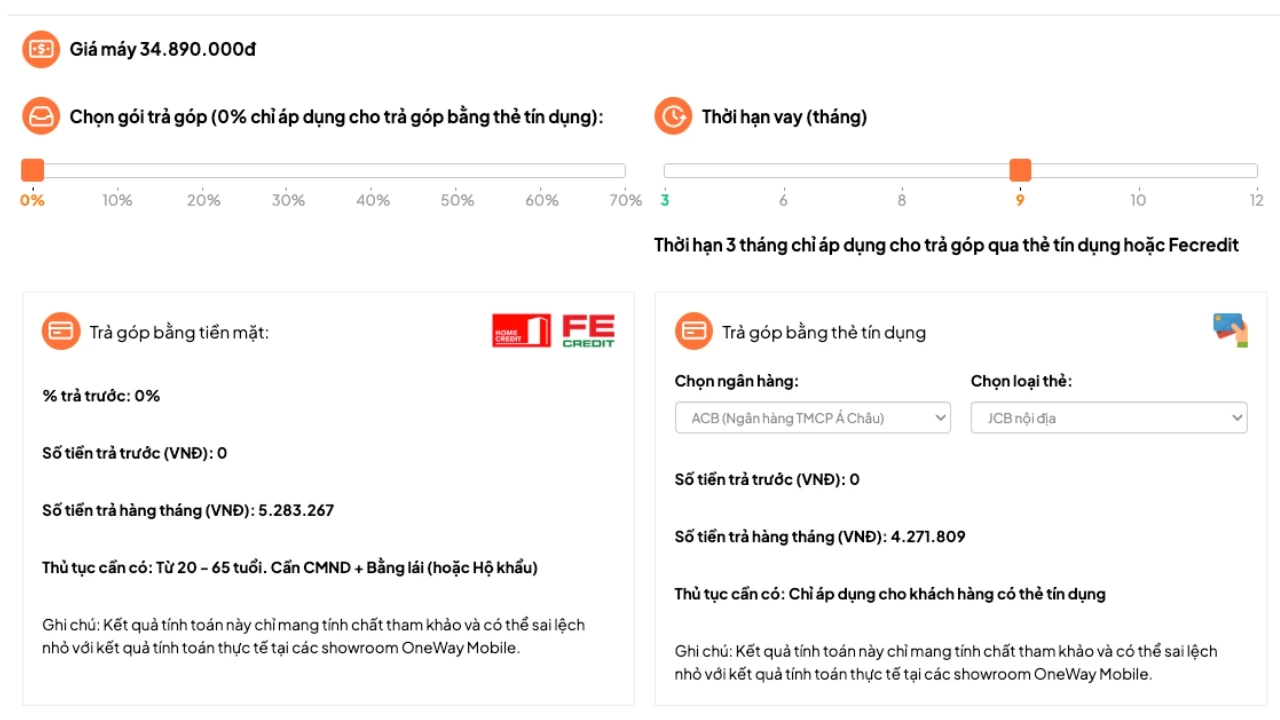
Task: Click the orange prepayment slider handle at 0%
Action: click(x=33, y=171)
